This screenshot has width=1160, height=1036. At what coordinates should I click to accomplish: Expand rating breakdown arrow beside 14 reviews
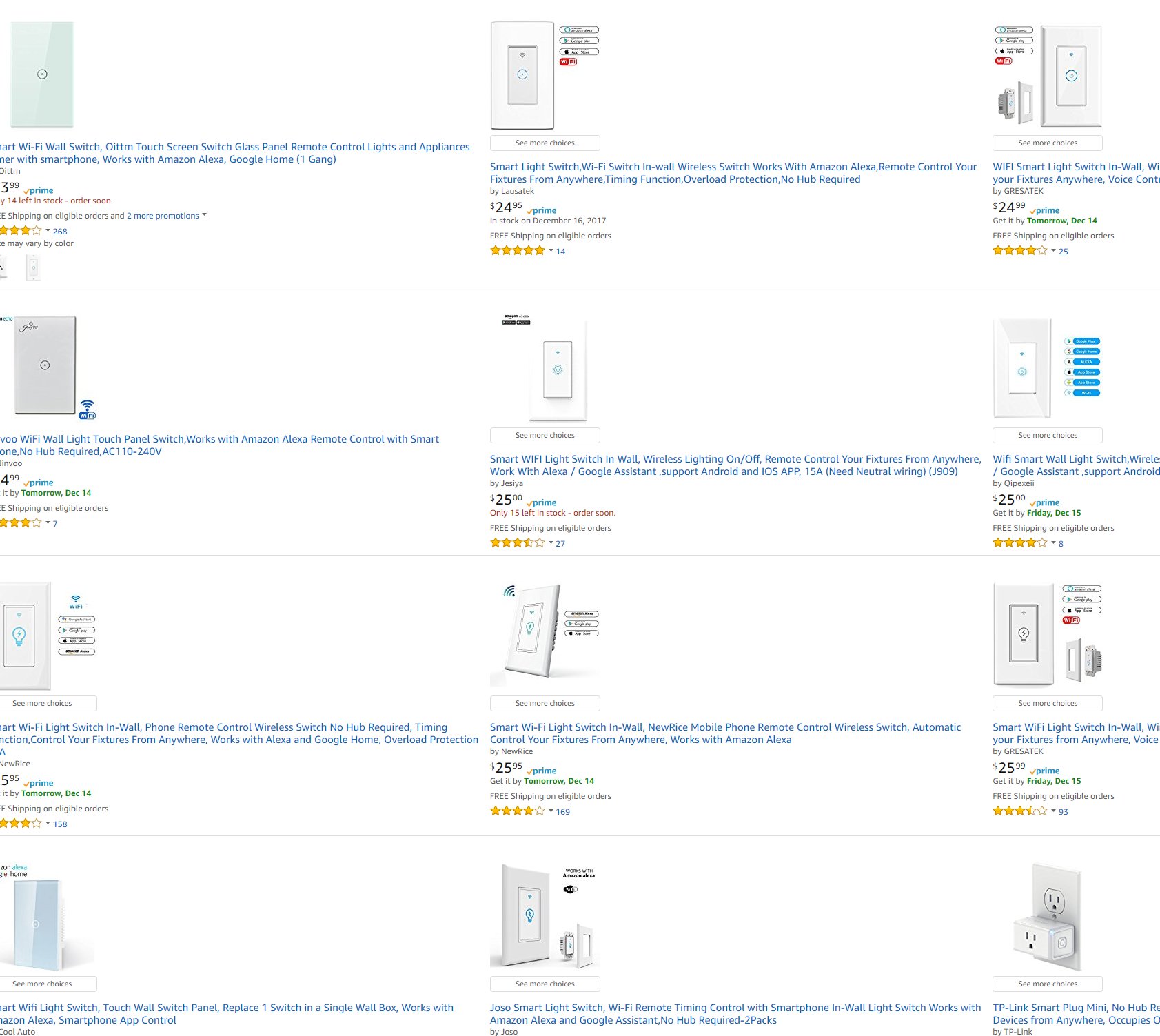click(x=551, y=250)
